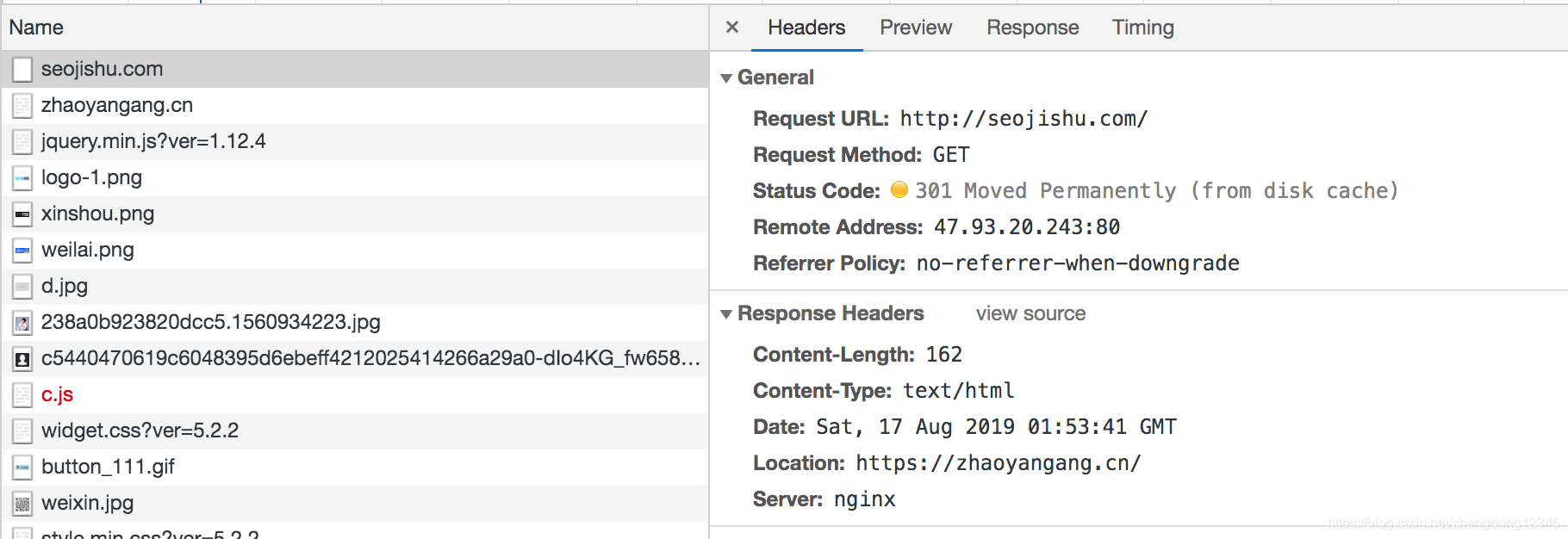1568x539 pixels.
Task: Click the thumbnail icon for 238a0b923820dcc5 jpg
Action: click(22, 323)
